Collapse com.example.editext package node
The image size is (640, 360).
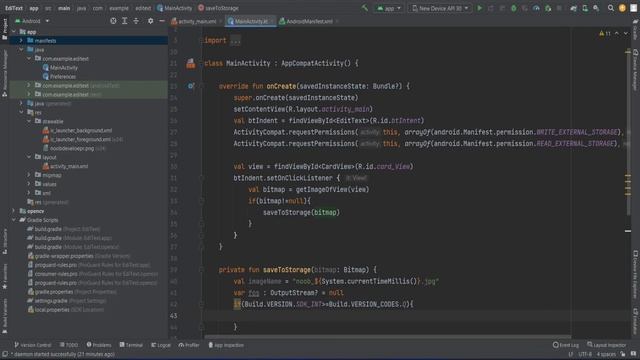click(29, 58)
